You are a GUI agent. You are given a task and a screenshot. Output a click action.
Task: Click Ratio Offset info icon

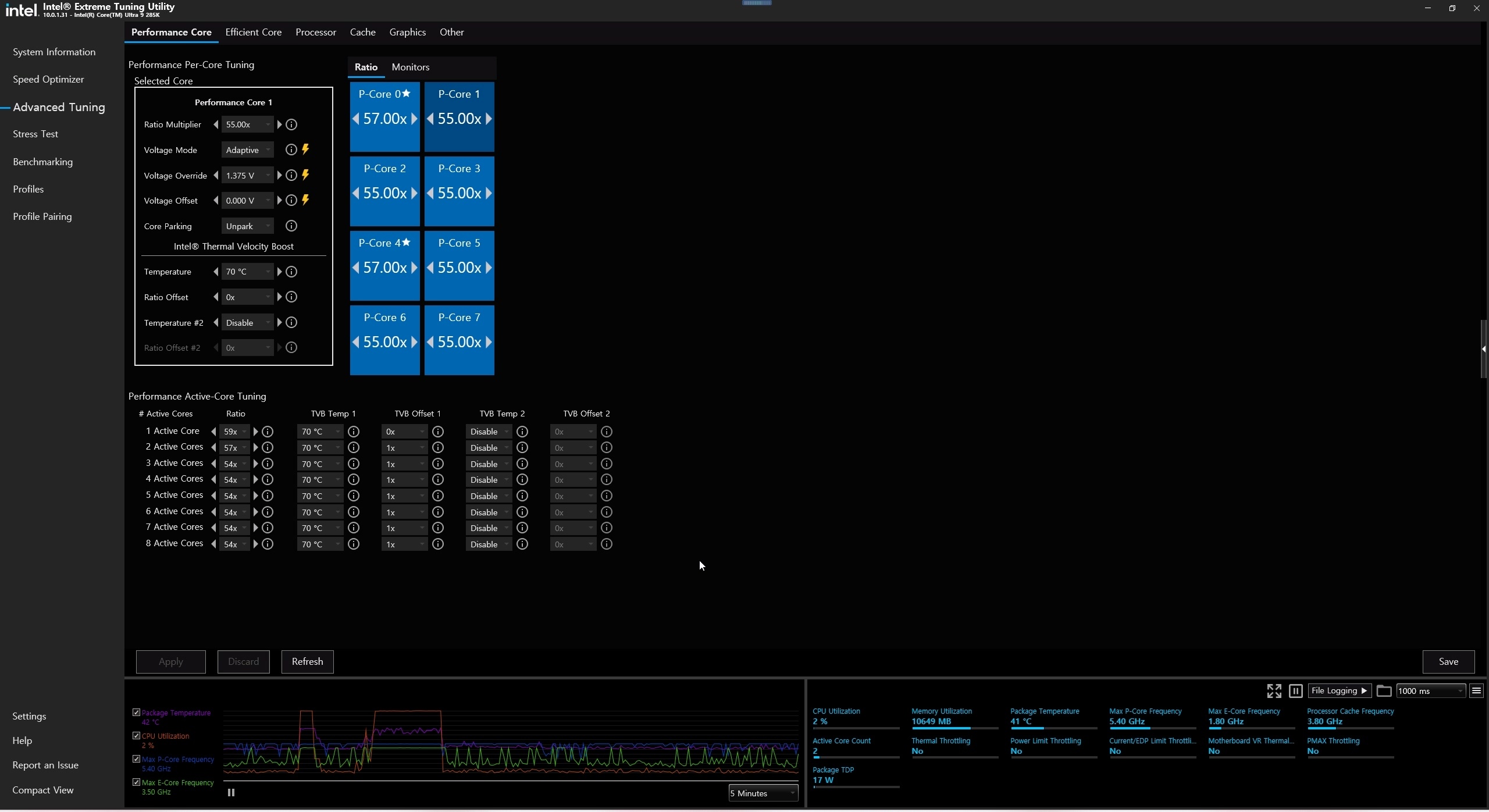pyautogui.click(x=291, y=297)
